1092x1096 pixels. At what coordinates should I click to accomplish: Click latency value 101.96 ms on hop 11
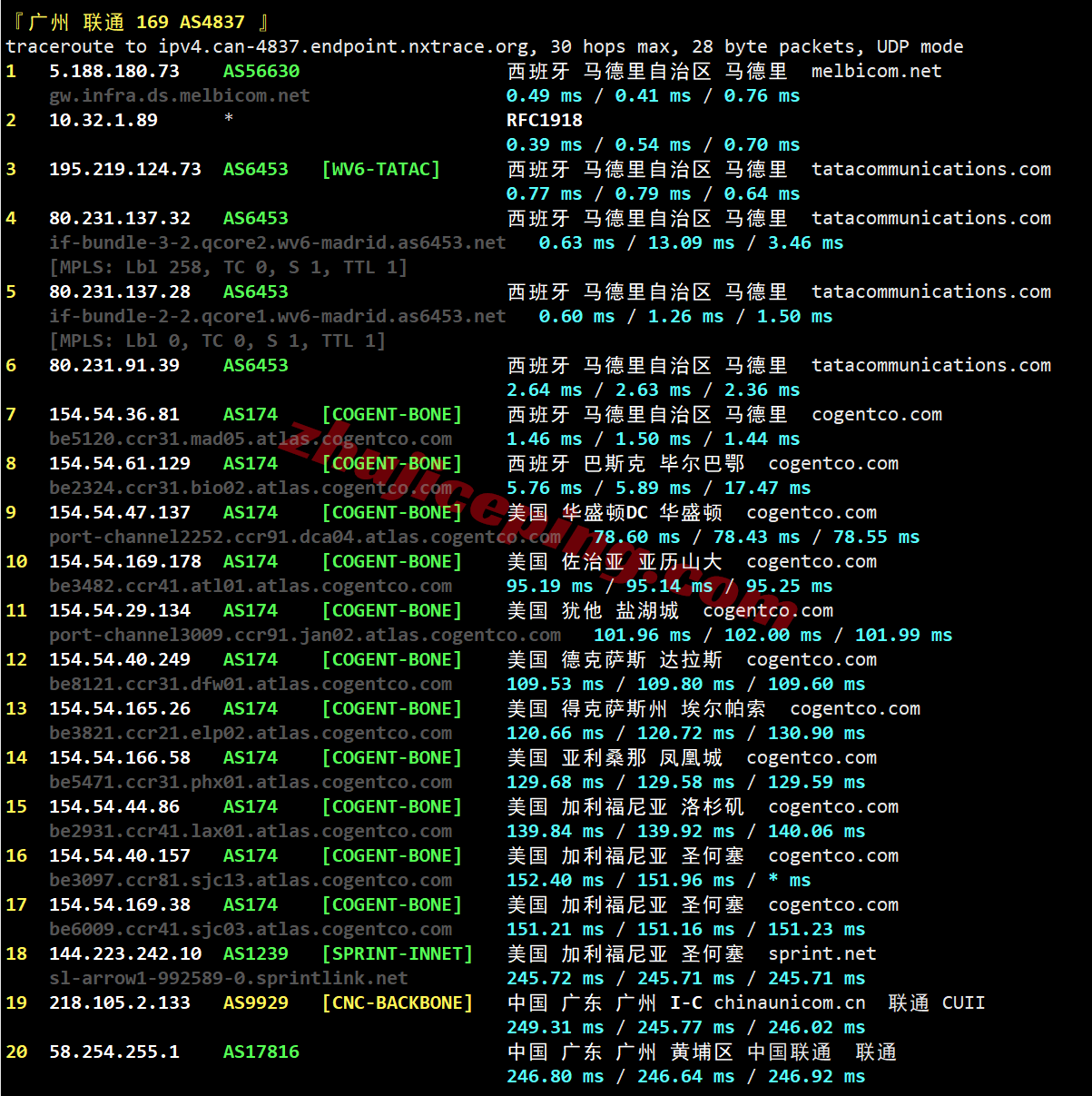coord(643,635)
